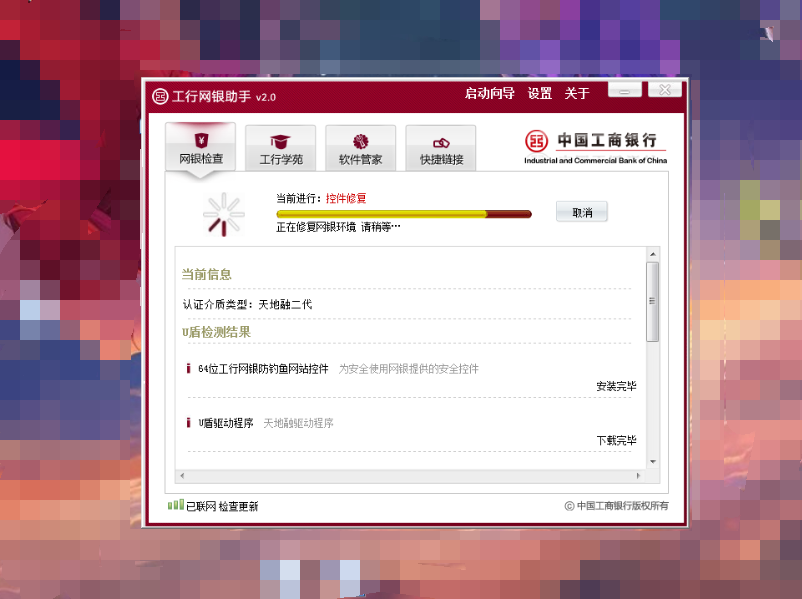802x599 pixels.
Task: Open the 设置 settings menu
Action: (540, 94)
